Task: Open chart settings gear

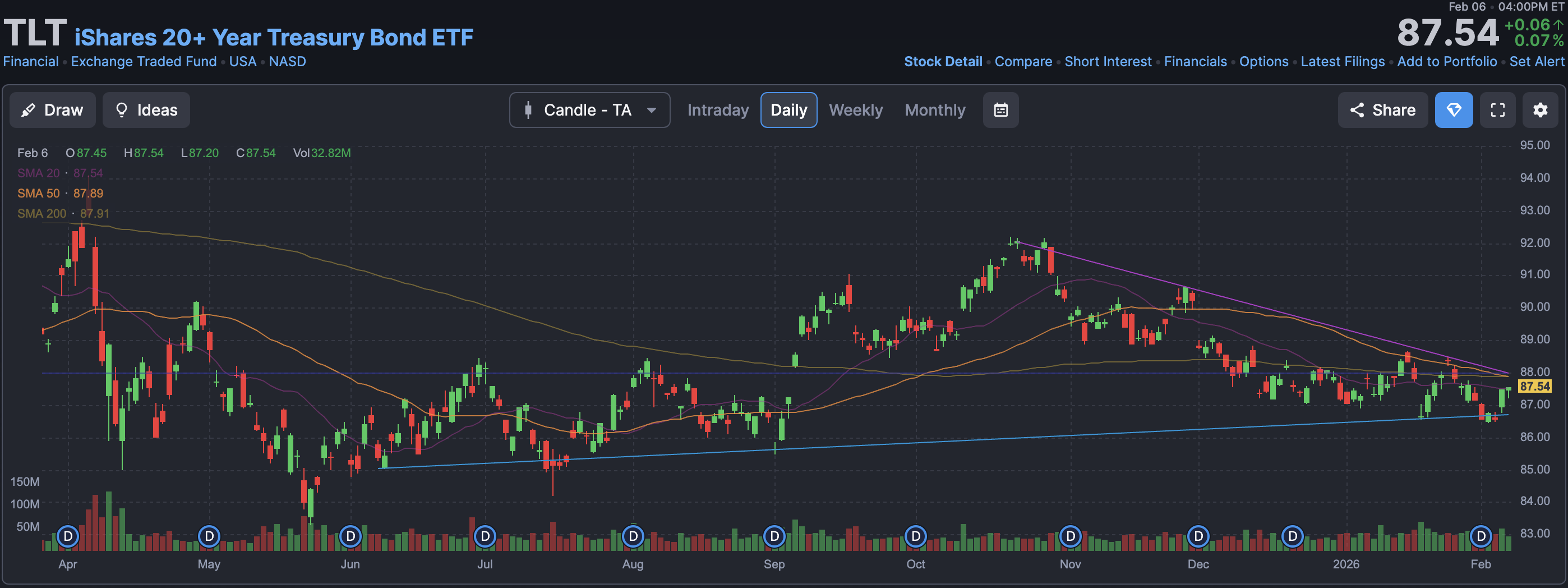Action: pyautogui.click(x=1540, y=110)
